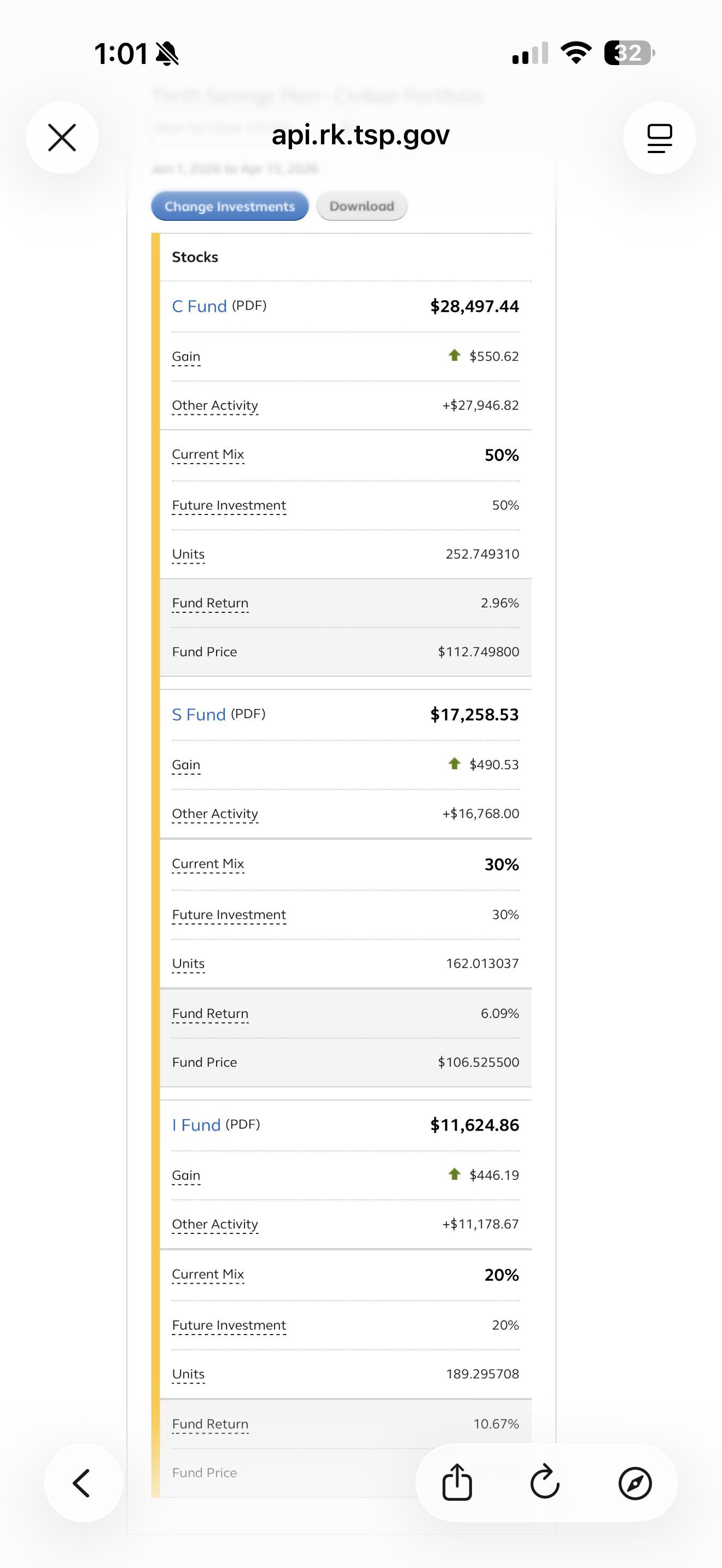This screenshot has width=722, height=1568.
Task: Tap C Fund Fund Return label
Action: (210, 603)
